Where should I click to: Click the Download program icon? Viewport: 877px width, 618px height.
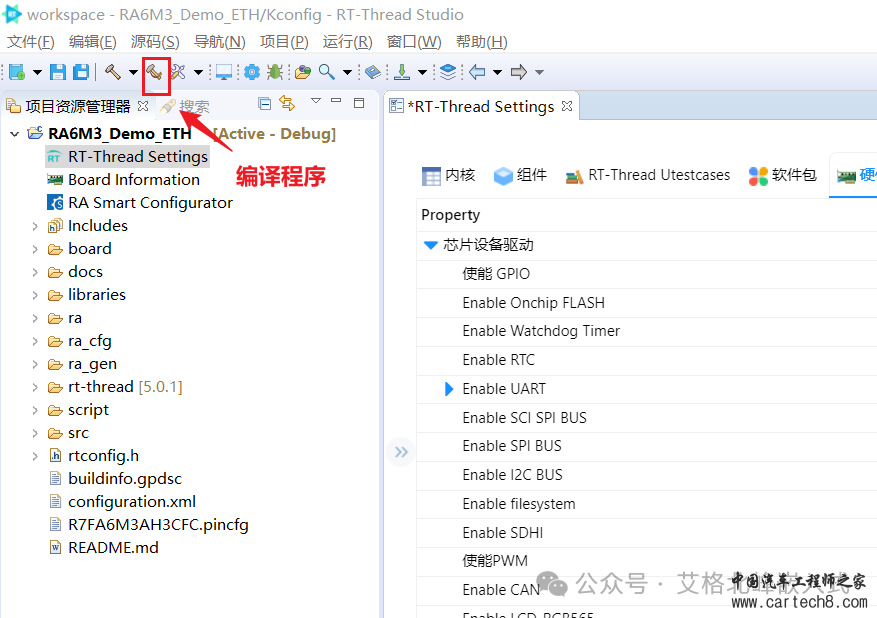click(x=402, y=72)
